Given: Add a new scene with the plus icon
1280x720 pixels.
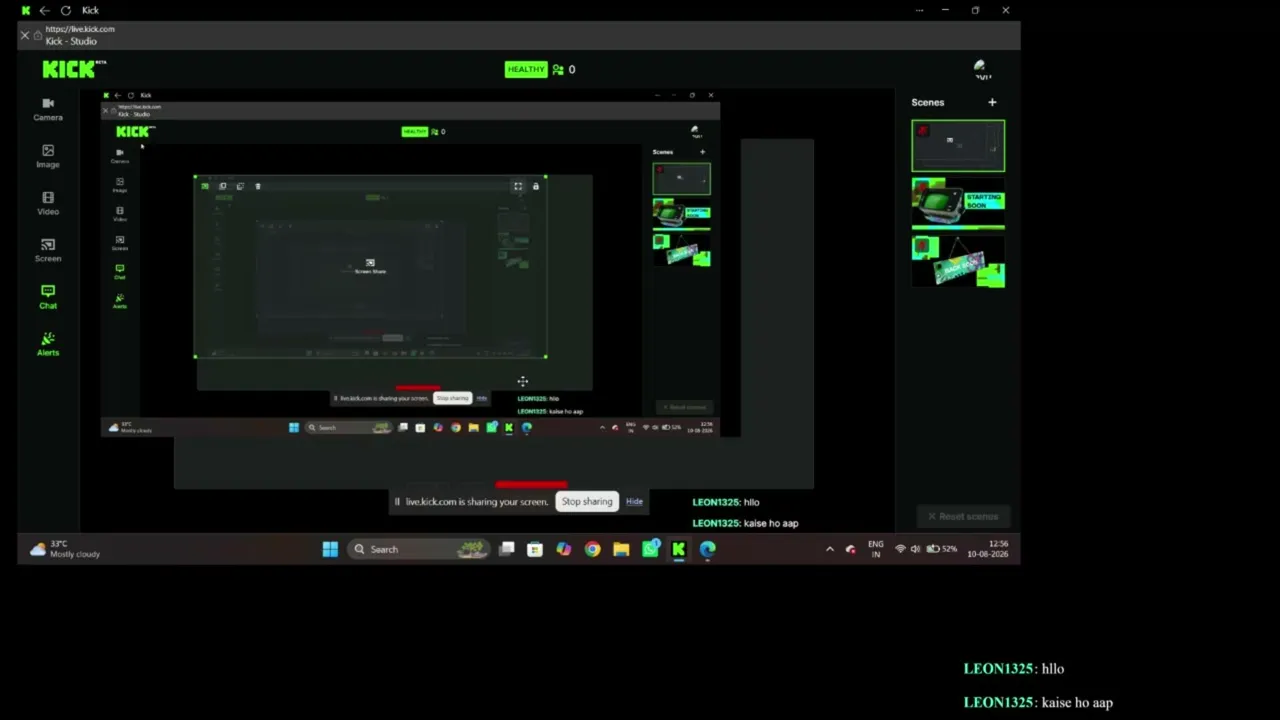Looking at the screenshot, I should [992, 102].
